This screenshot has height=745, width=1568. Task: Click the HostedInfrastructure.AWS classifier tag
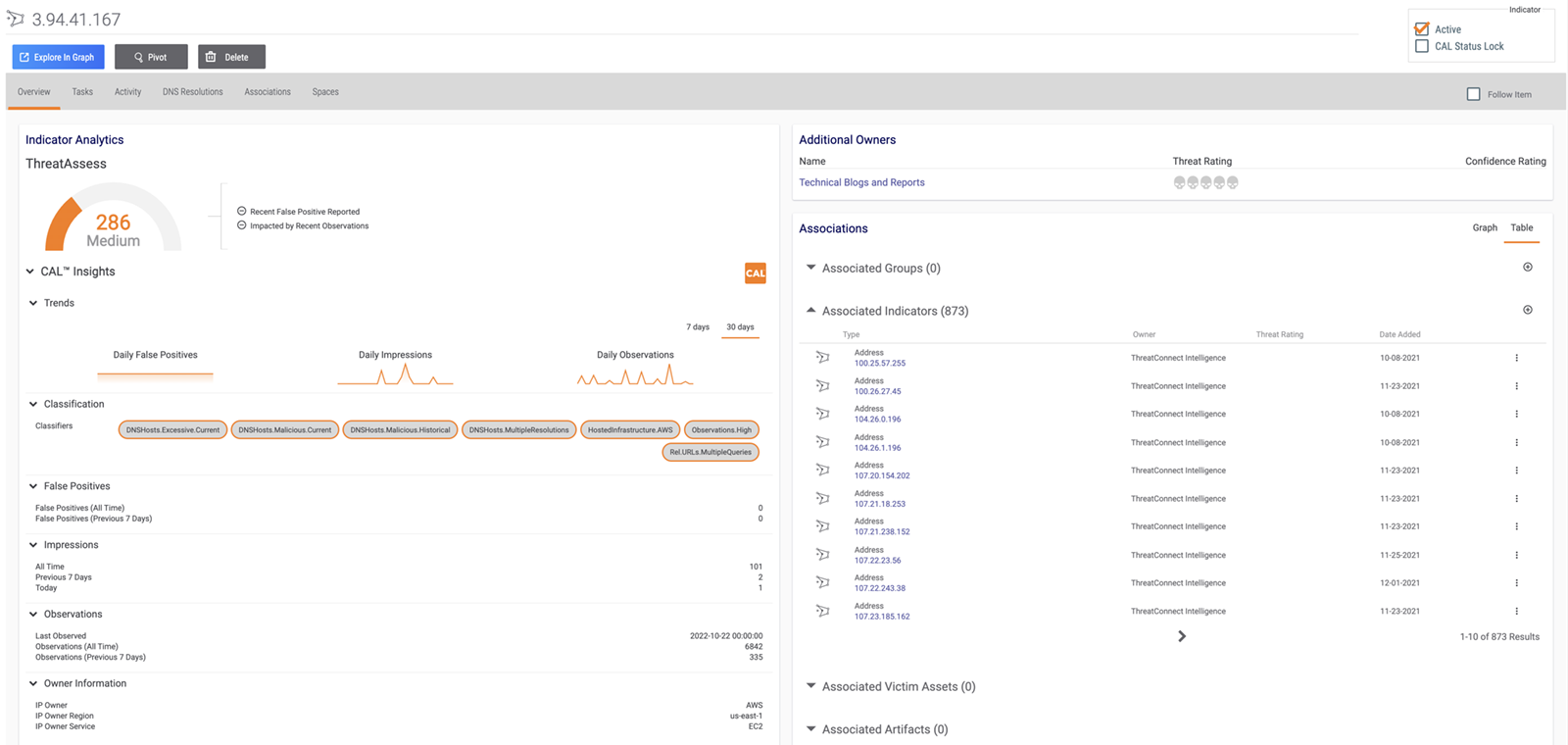click(630, 429)
